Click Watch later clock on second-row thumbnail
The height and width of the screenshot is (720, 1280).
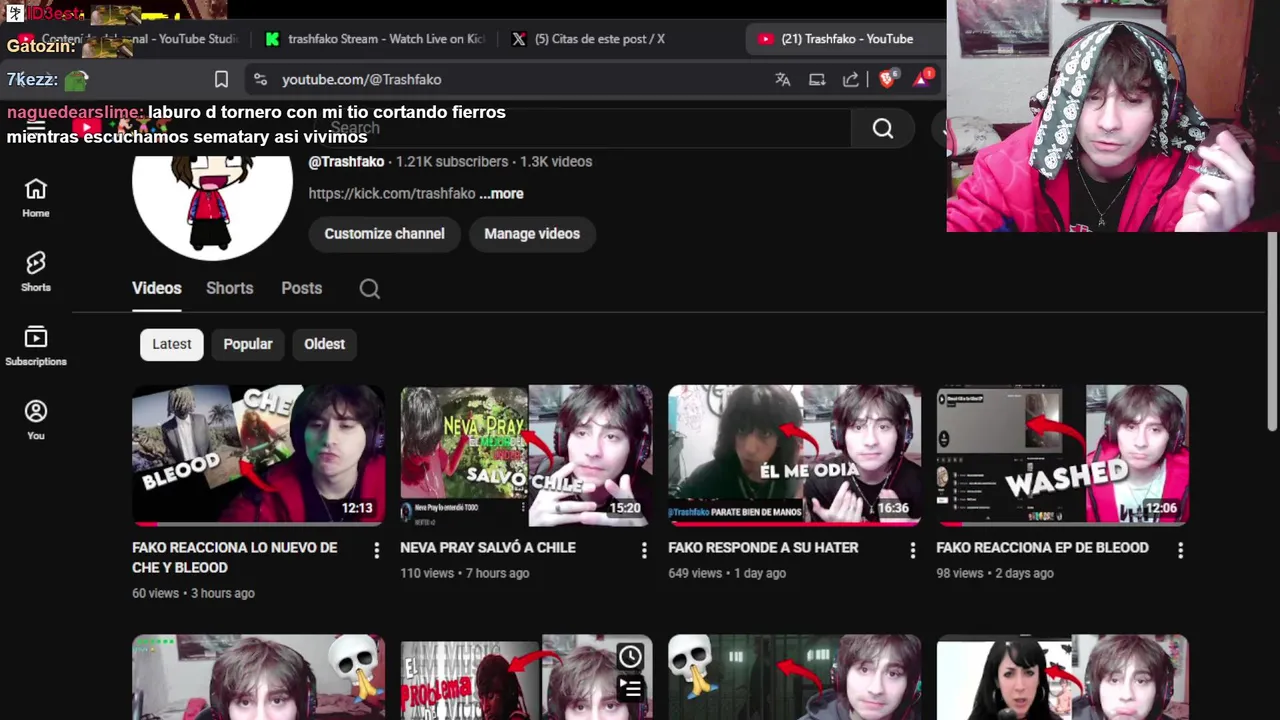(630, 657)
